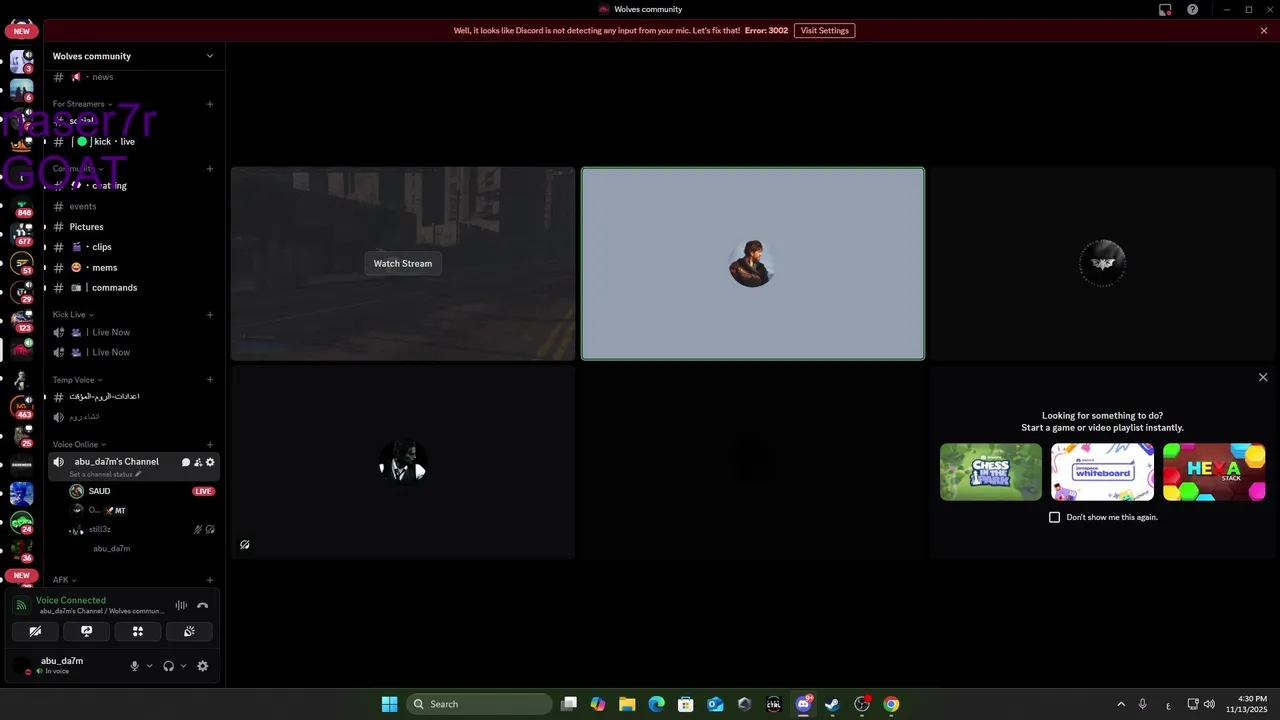Screen dimensions: 1280x720
Task: Open abu_da7m's Channel edit settings gear
Action: (x=210, y=462)
